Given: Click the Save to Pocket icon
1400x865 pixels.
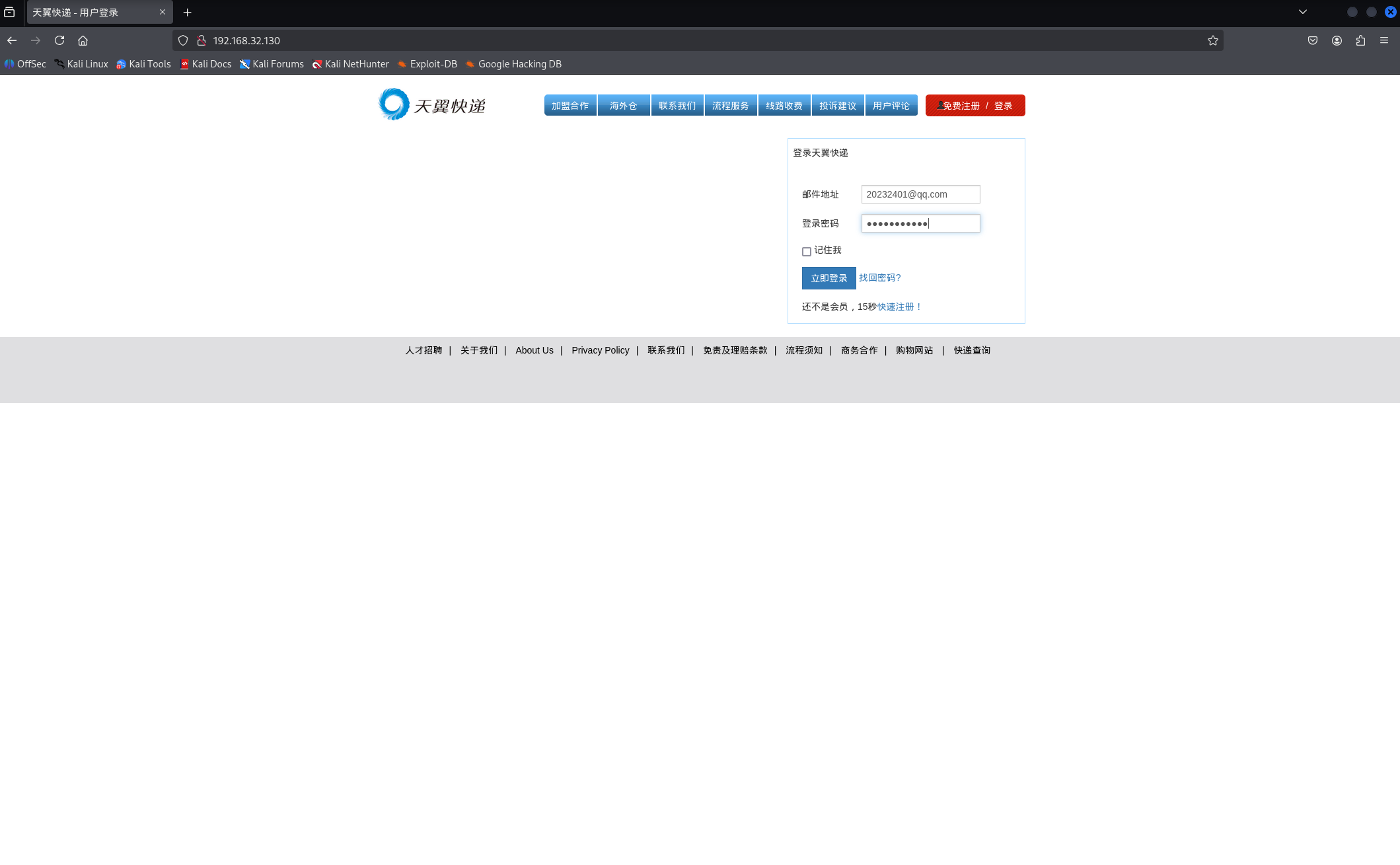Looking at the screenshot, I should pyautogui.click(x=1313, y=40).
